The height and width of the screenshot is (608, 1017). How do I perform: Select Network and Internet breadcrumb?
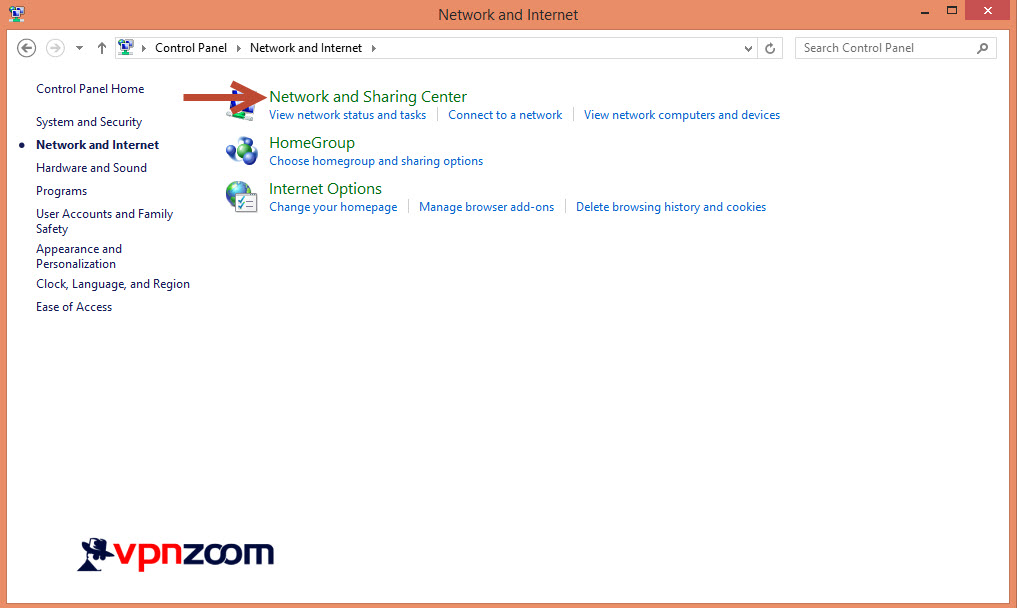click(306, 48)
